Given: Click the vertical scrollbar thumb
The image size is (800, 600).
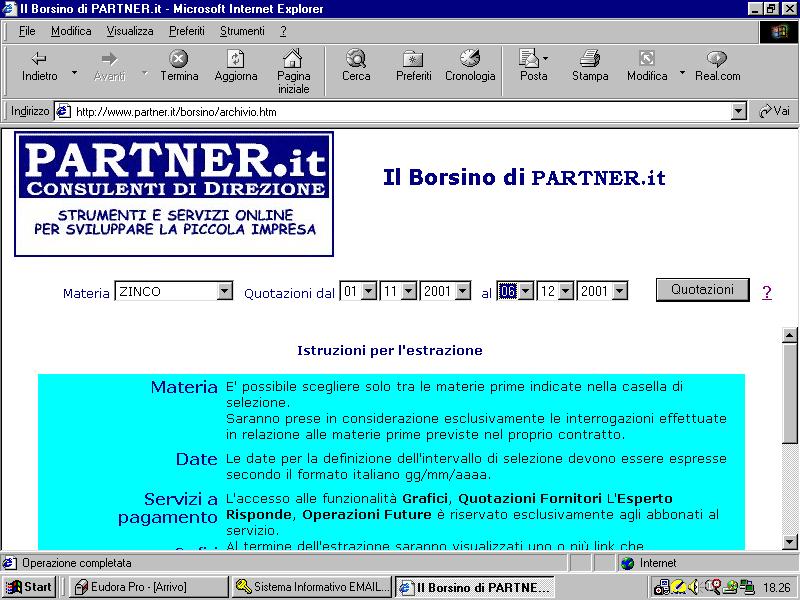Looking at the screenshot, I should point(790,395).
